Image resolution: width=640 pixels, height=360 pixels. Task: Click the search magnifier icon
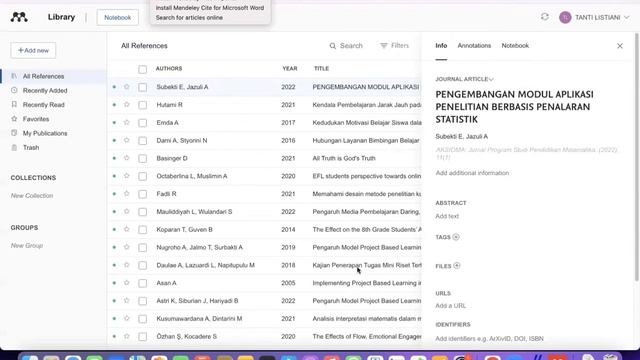tap(333, 46)
